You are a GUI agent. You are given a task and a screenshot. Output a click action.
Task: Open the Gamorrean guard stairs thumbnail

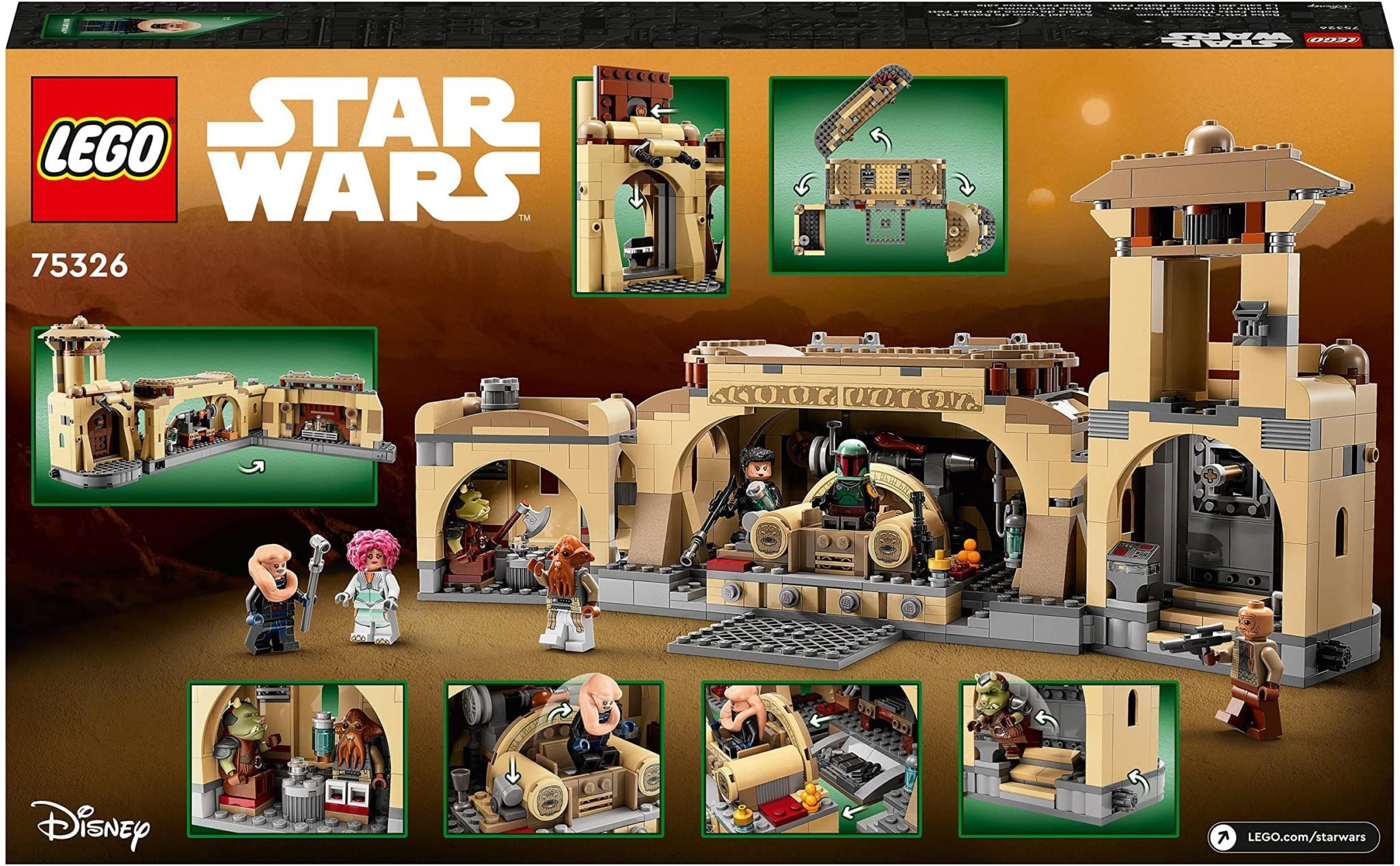pos(1068,758)
